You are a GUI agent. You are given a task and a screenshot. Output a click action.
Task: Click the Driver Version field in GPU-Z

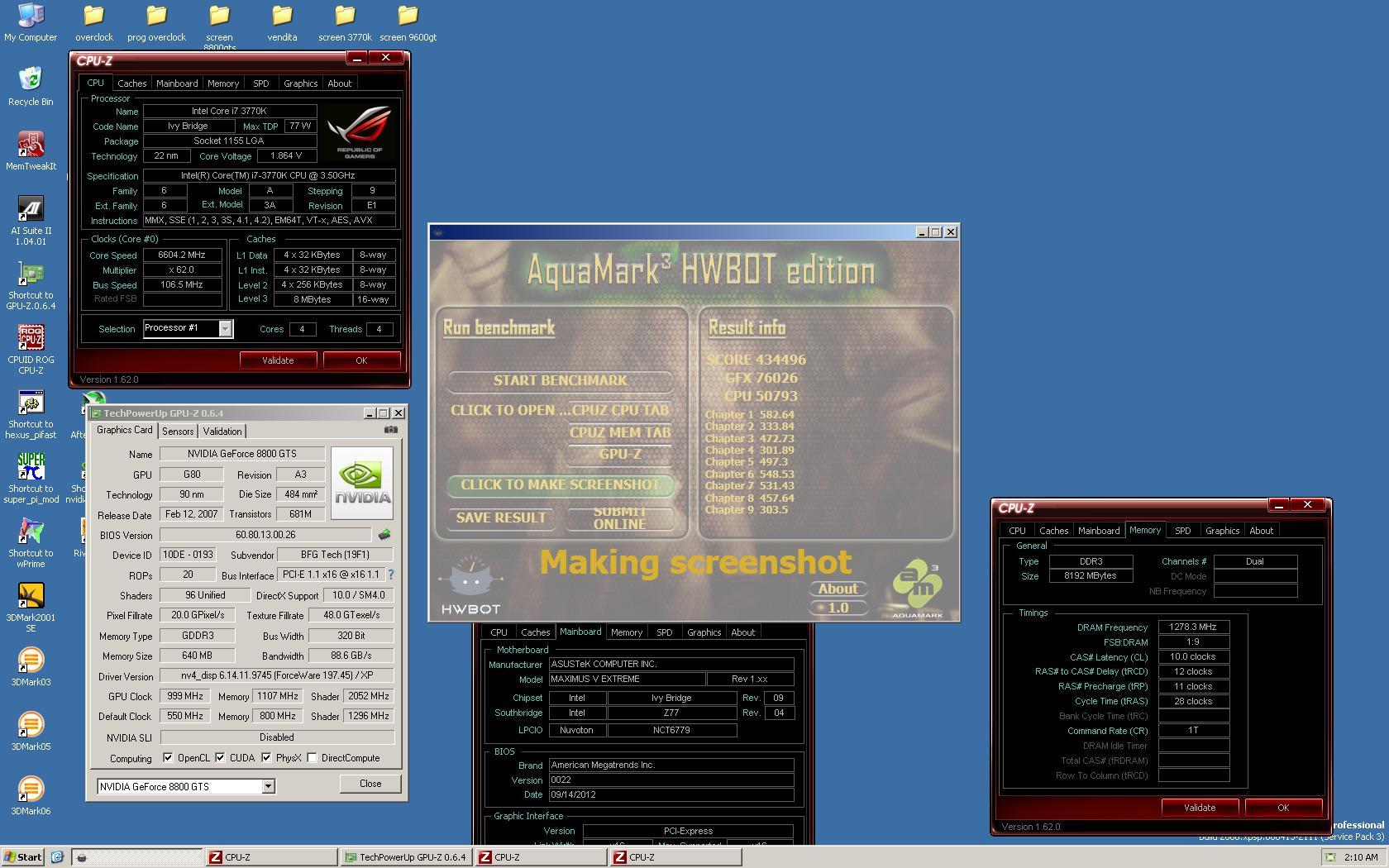point(277,676)
